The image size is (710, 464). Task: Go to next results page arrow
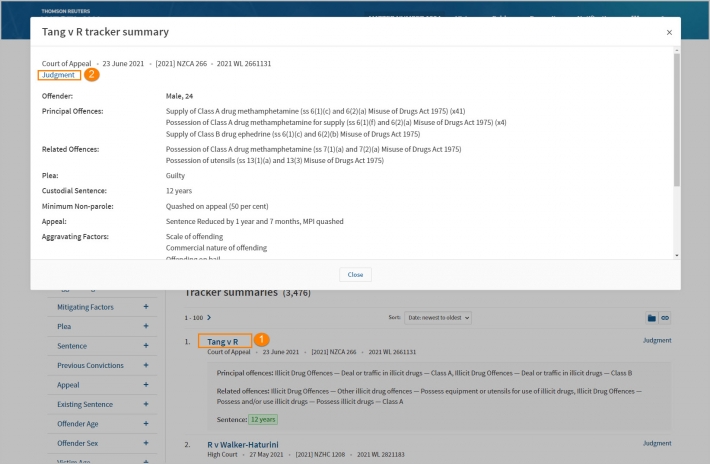(x=209, y=318)
